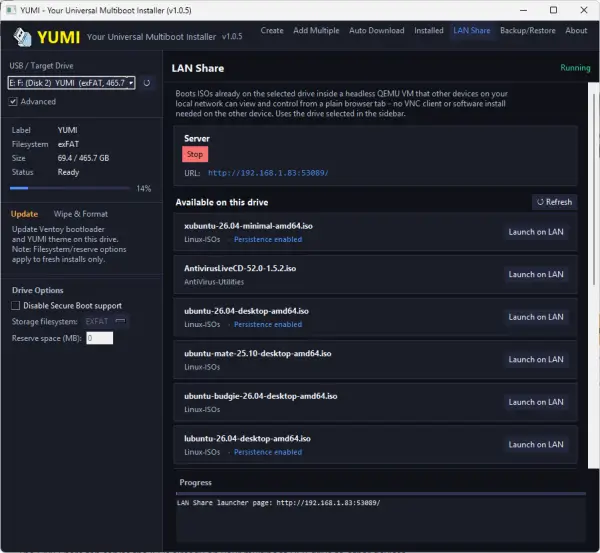The height and width of the screenshot is (553, 600).
Task: Click the YUMI logo icon
Action: point(22,37)
